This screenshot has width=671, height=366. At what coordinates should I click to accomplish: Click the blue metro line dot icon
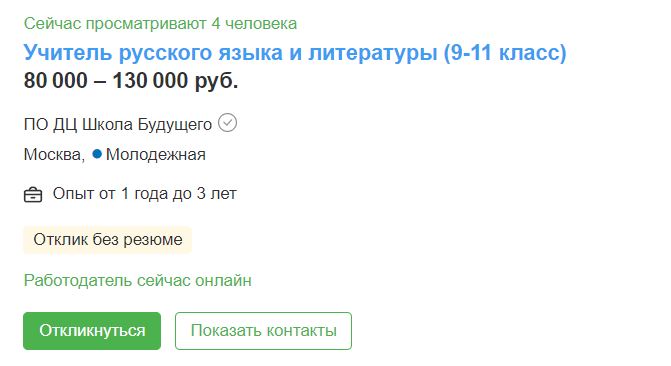tap(97, 154)
